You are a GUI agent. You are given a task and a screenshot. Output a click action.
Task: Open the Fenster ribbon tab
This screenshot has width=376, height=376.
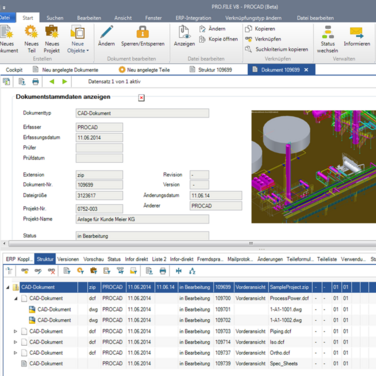click(x=153, y=18)
